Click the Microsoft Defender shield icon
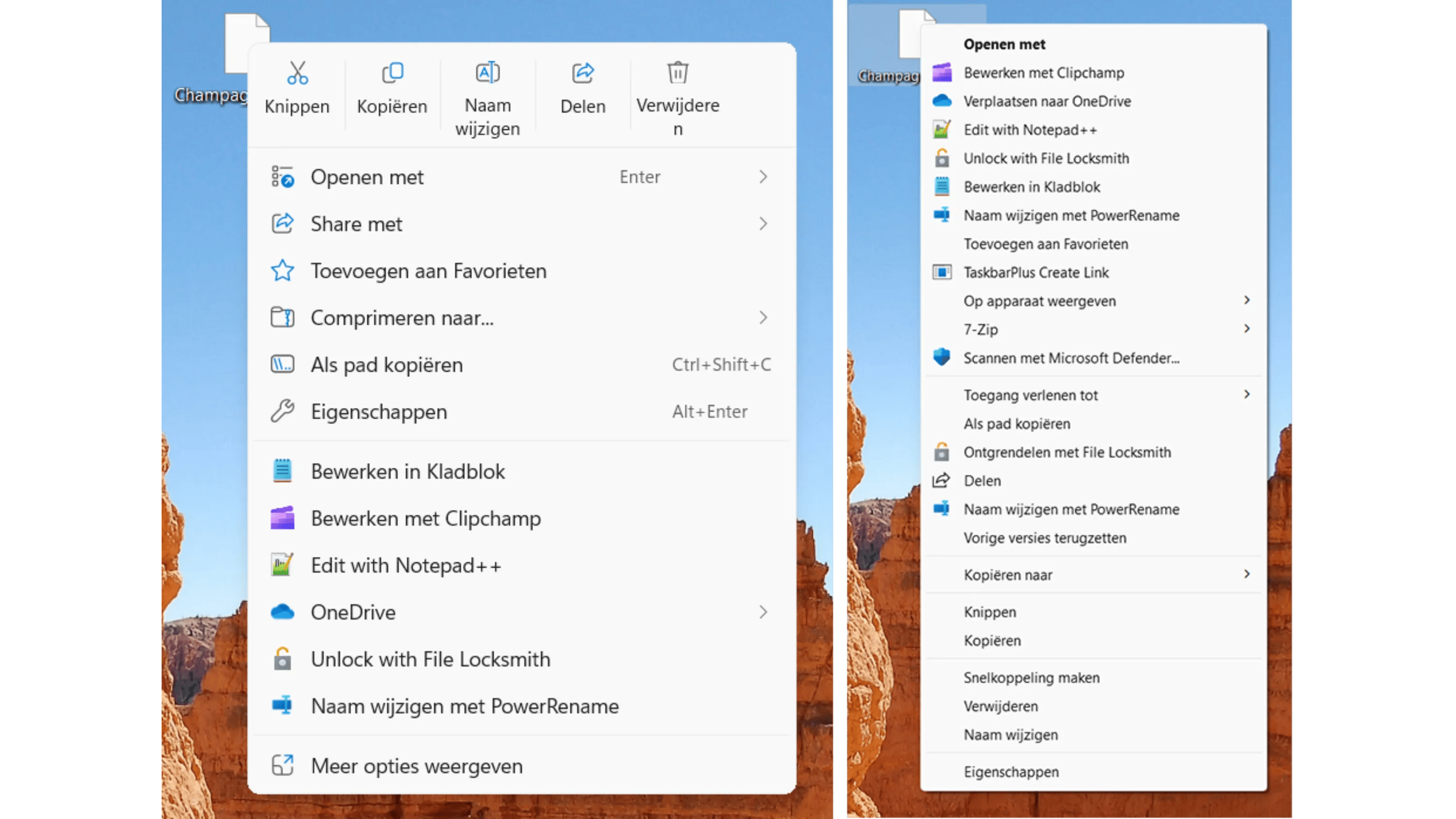Viewport: 1456px width, 819px height. [942, 358]
